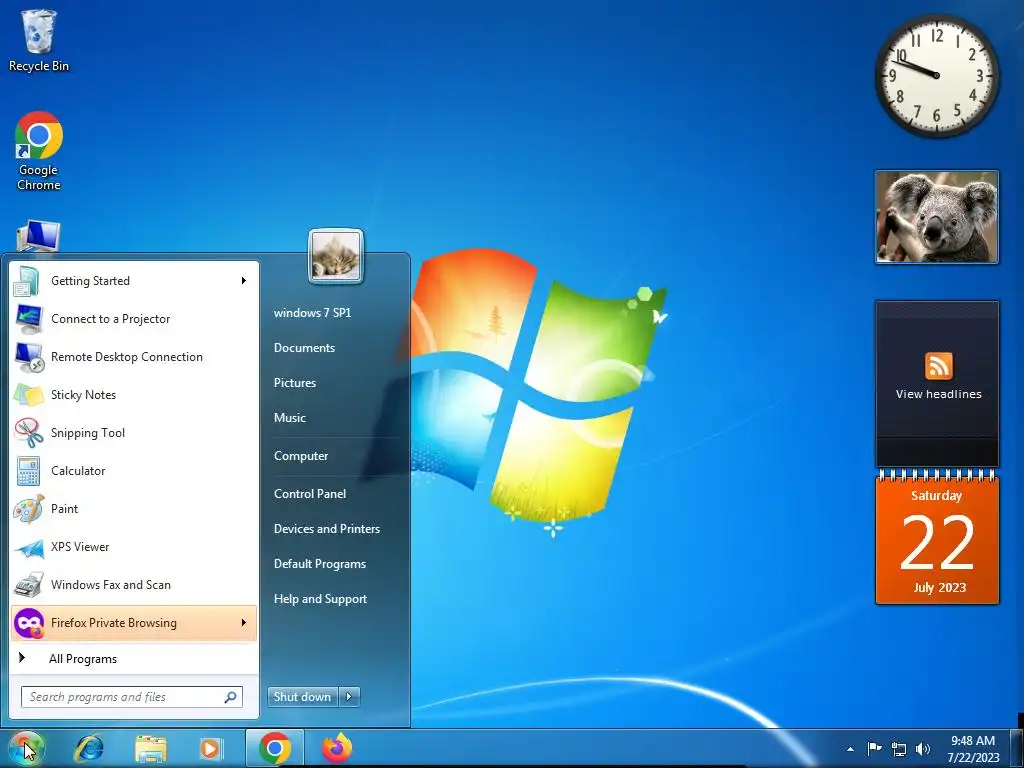This screenshot has width=1024, height=768.
Task: Click the analog clock gadget
Action: 936,75
